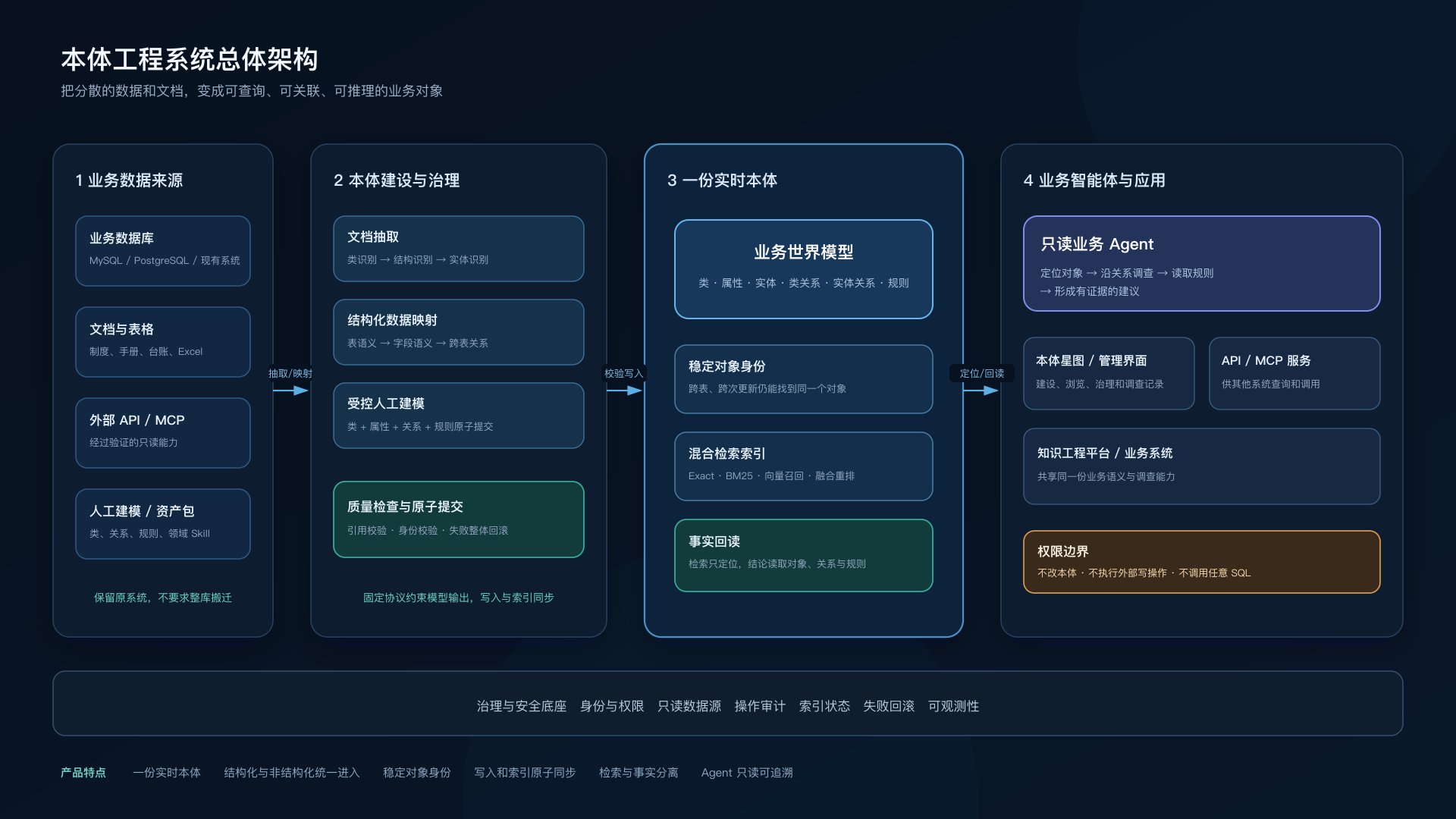Click the text 建设、浏览、治理和调查记录
The image size is (1456, 819).
pyautogui.click(x=1100, y=384)
